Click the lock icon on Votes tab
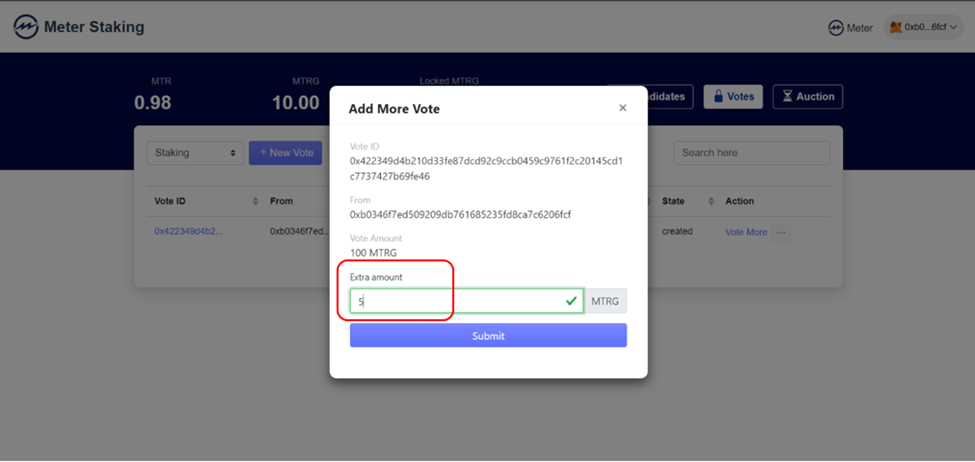 (x=716, y=97)
